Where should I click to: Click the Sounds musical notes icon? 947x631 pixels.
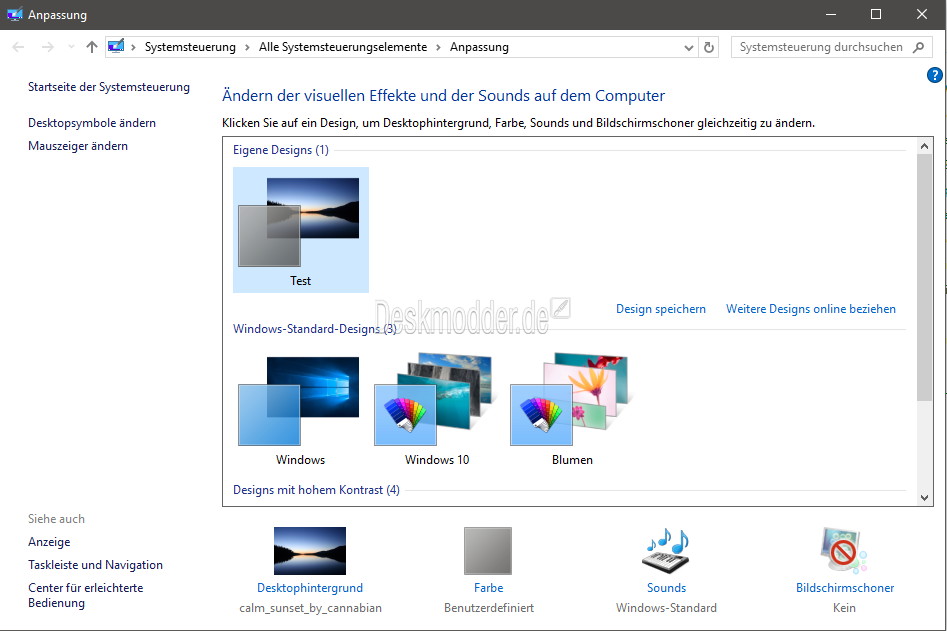coord(666,551)
